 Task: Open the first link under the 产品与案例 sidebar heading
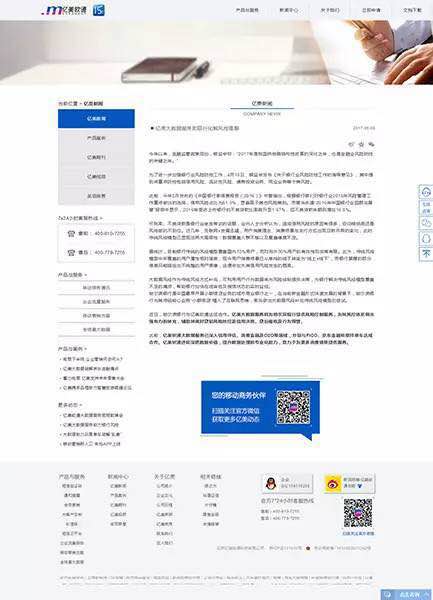pyautogui.click(x=92, y=359)
